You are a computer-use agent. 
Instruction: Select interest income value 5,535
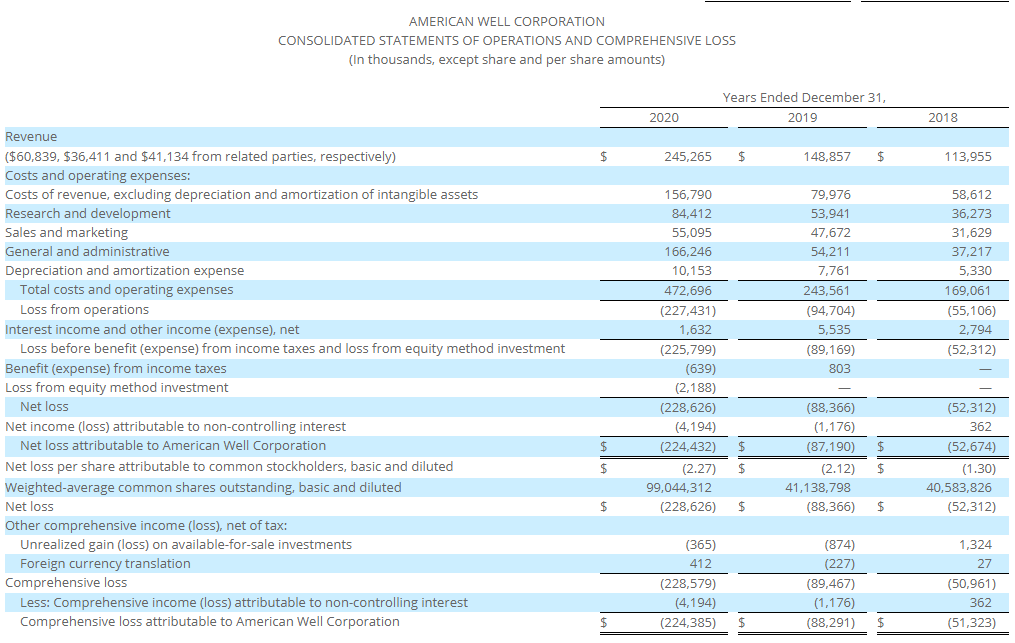click(x=834, y=330)
